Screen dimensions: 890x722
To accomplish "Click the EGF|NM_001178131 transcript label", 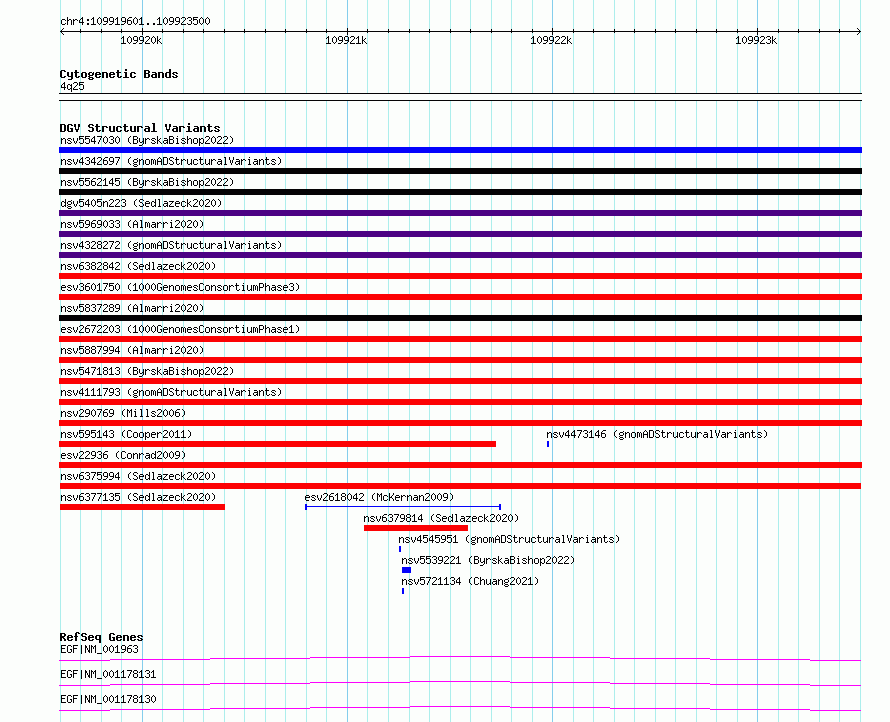I will tap(108, 674).
